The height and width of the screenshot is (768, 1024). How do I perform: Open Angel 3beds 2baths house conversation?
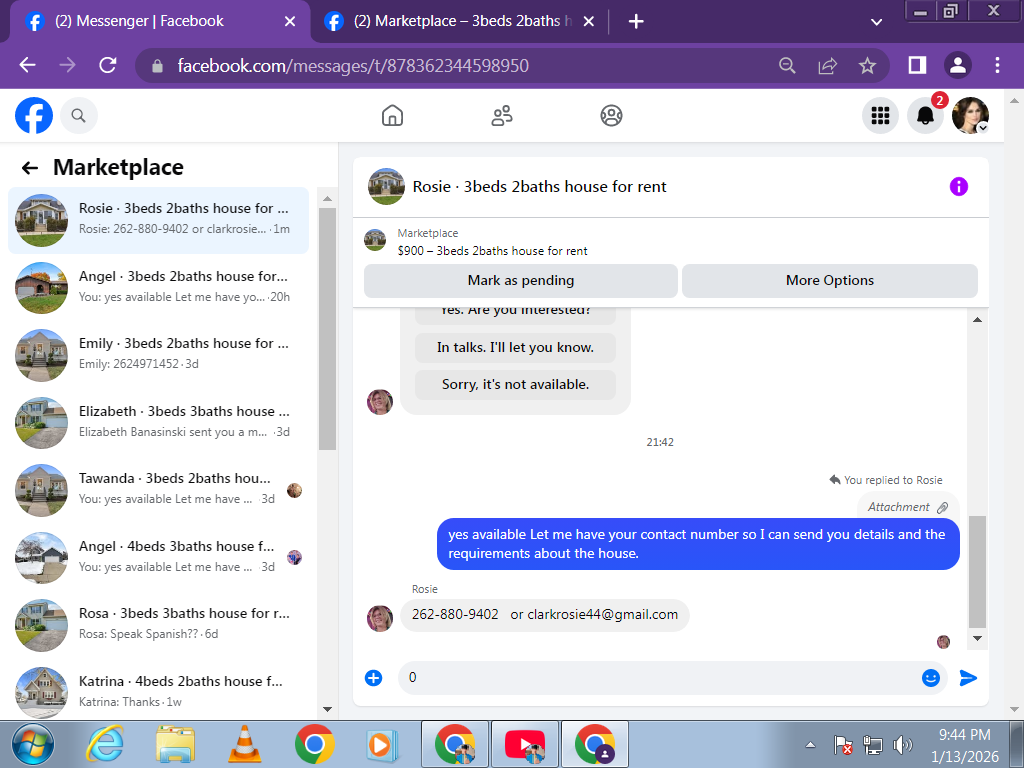158,287
